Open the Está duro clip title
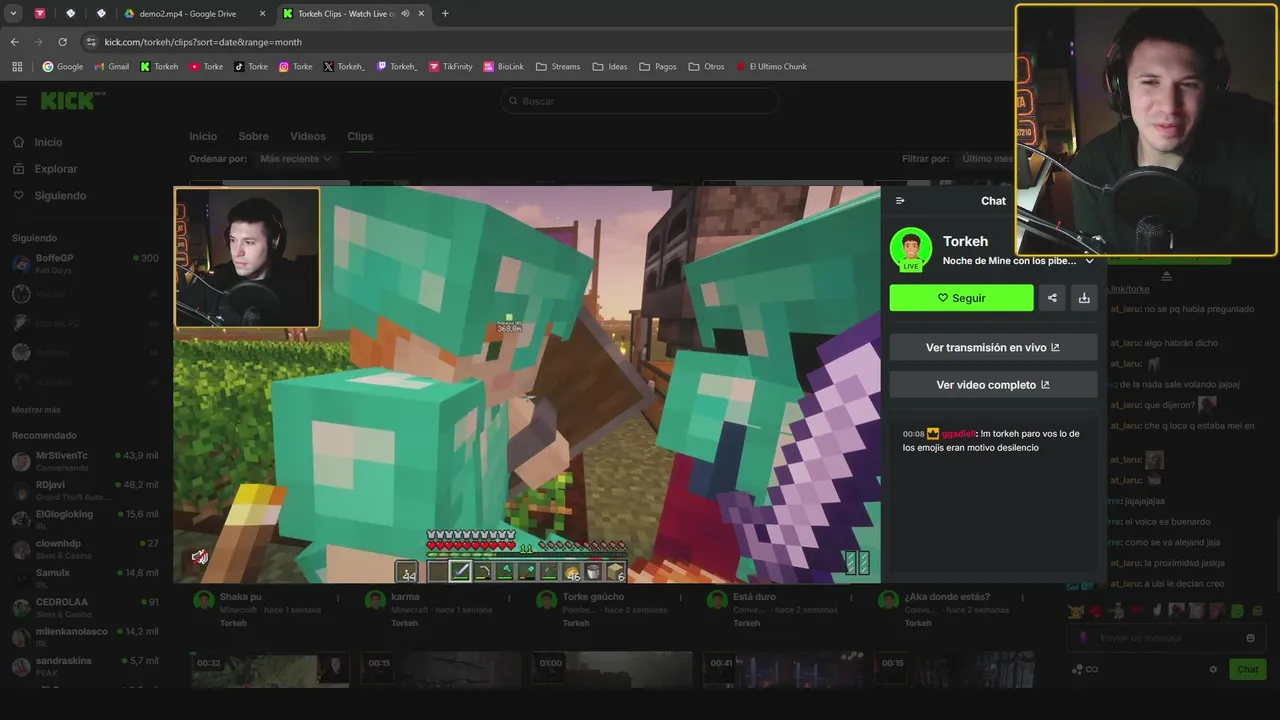Image resolution: width=1280 pixels, height=720 pixels. click(754, 597)
